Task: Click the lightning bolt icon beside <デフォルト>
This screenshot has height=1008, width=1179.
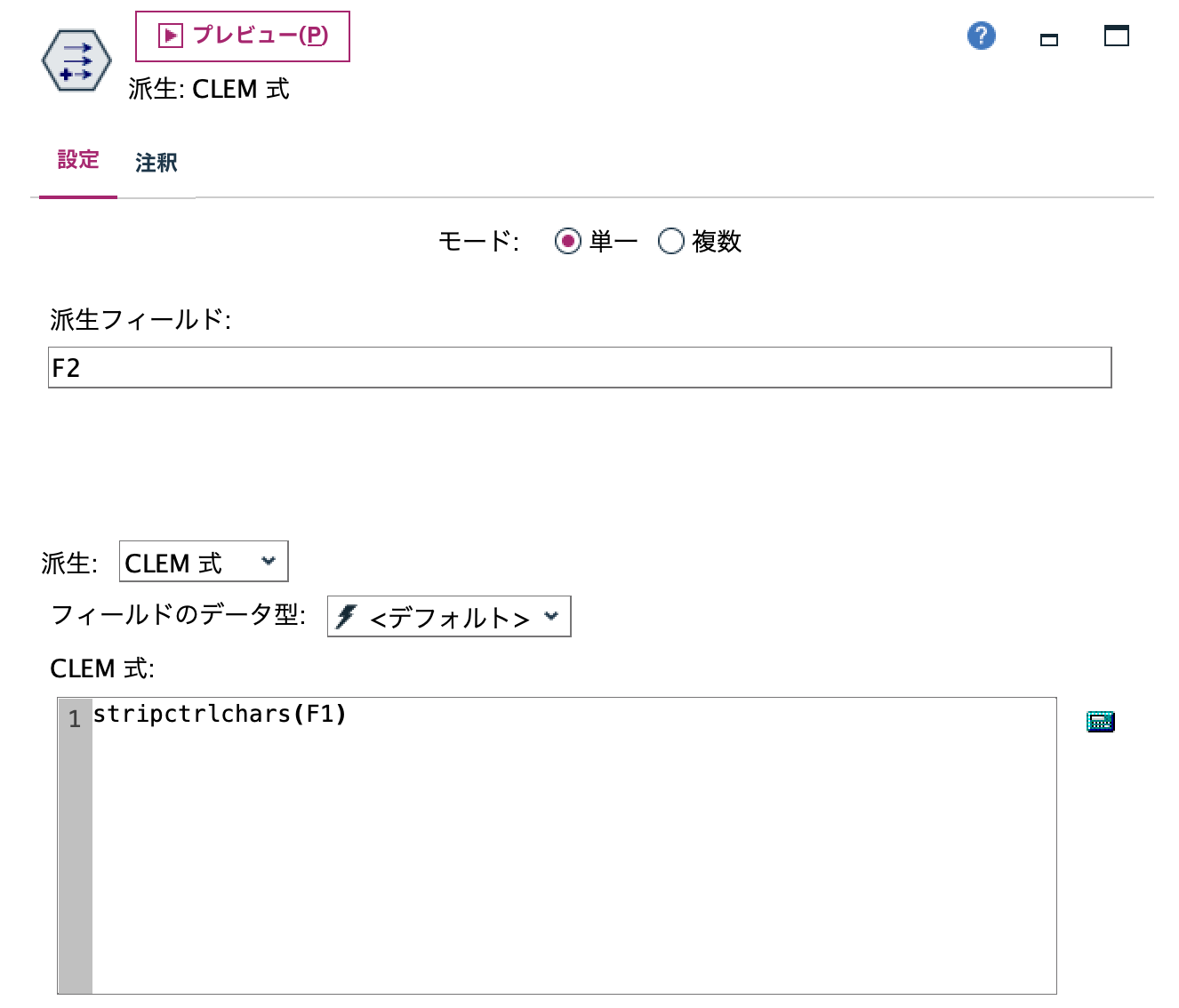Action: click(x=347, y=617)
